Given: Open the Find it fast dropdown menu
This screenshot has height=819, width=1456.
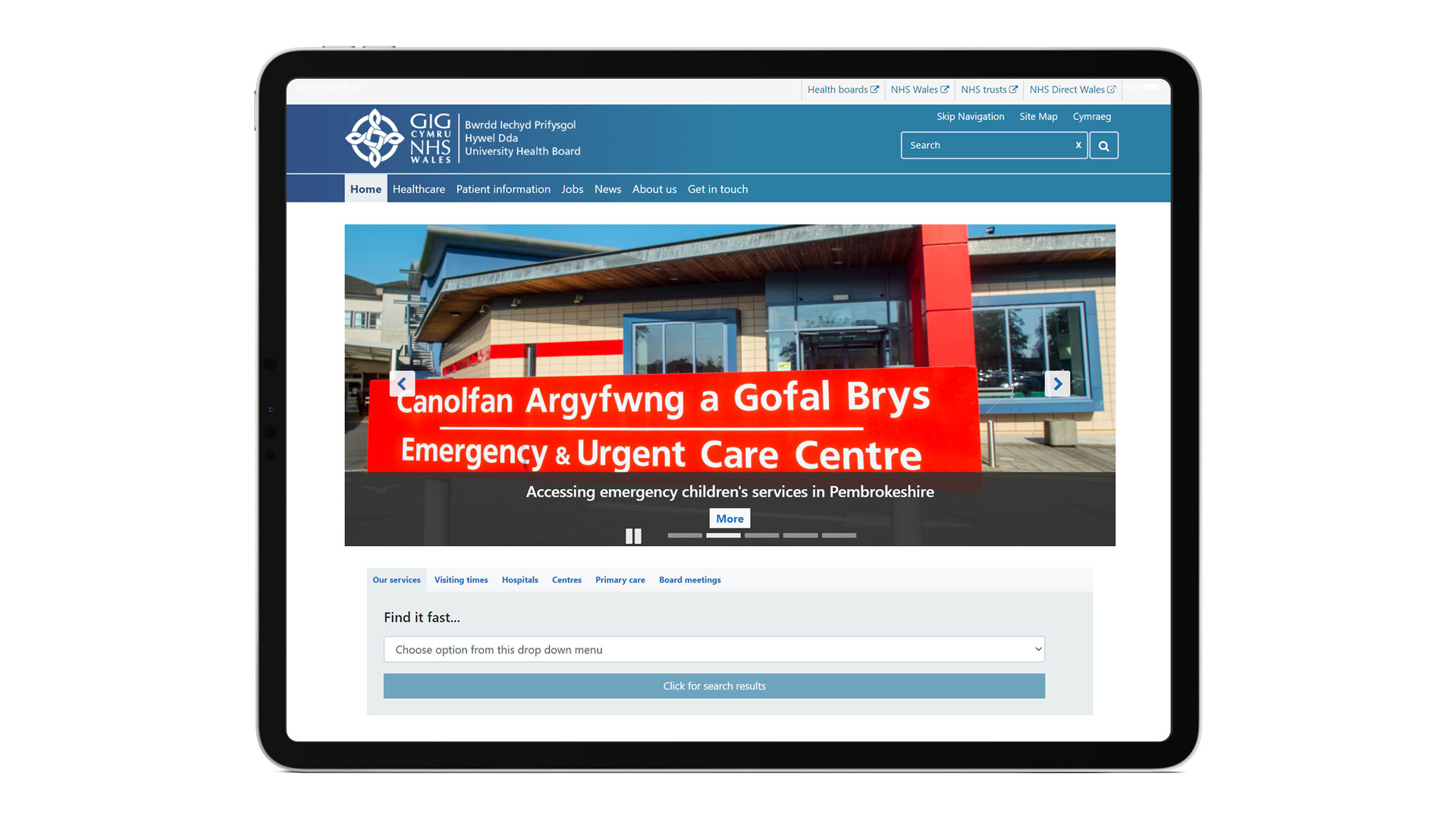Looking at the screenshot, I should coord(714,649).
